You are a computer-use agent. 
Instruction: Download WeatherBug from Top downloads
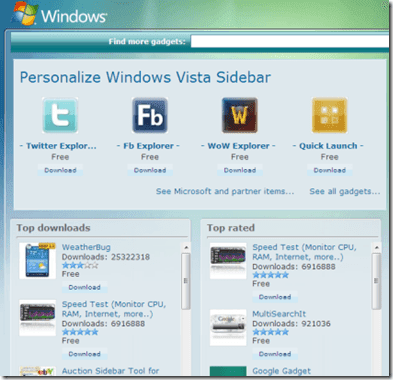[x=85, y=287]
